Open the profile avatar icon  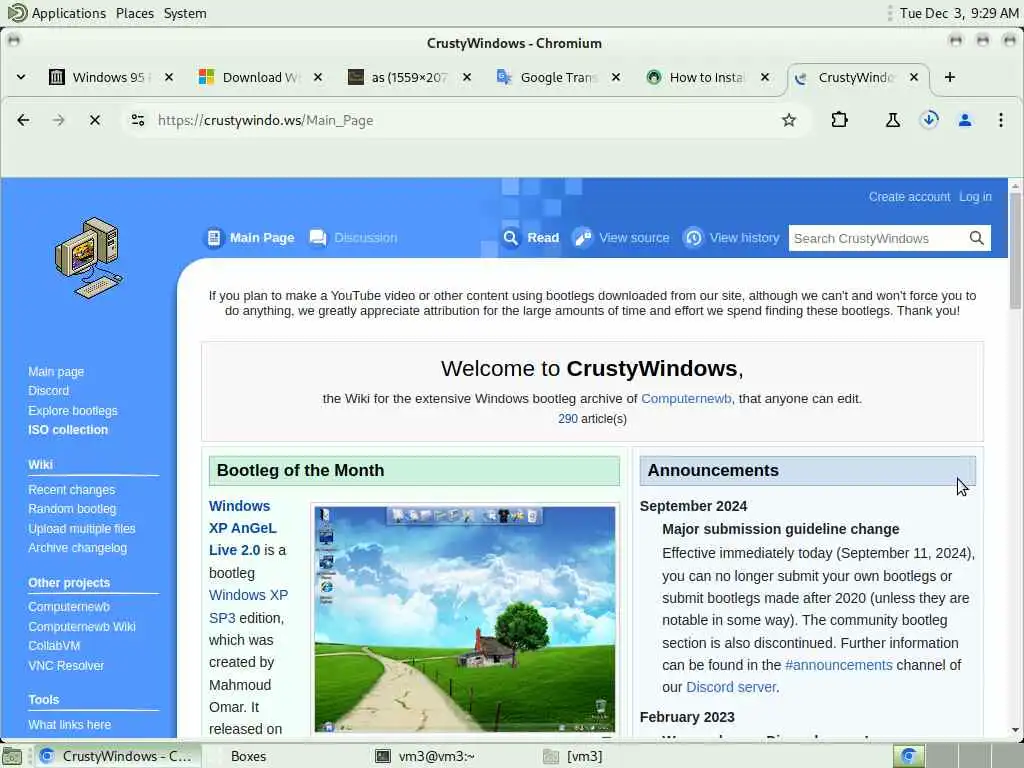(x=965, y=120)
